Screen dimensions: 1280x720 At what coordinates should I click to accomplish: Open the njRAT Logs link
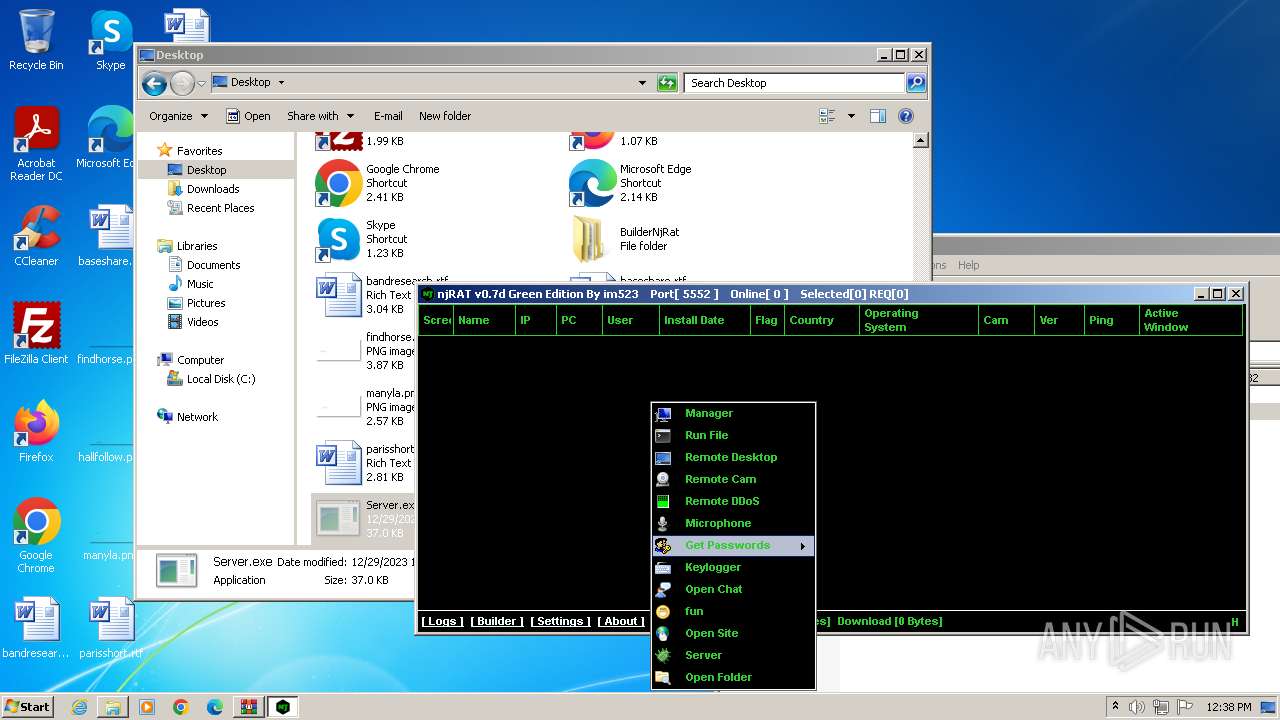[442, 621]
